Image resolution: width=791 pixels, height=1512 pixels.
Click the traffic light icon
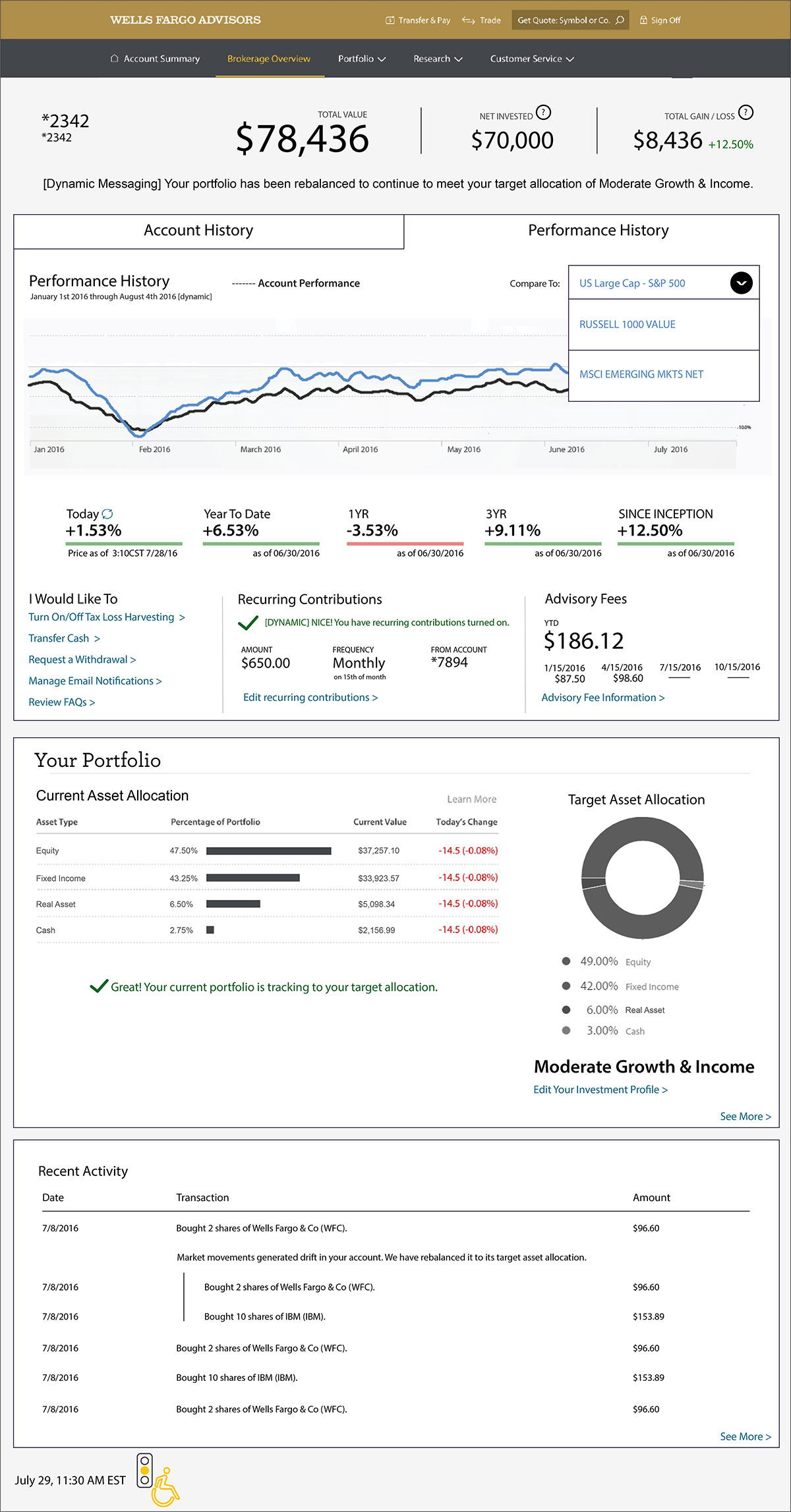[x=144, y=1470]
